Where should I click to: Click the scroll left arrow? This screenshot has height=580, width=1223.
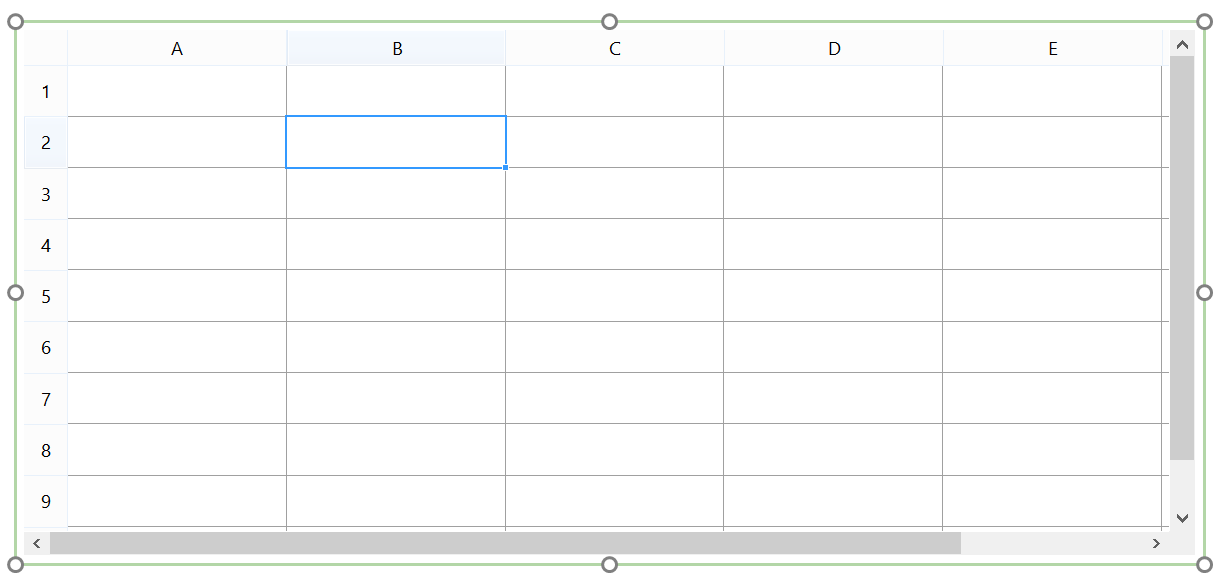pyautogui.click(x=37, y=543)
